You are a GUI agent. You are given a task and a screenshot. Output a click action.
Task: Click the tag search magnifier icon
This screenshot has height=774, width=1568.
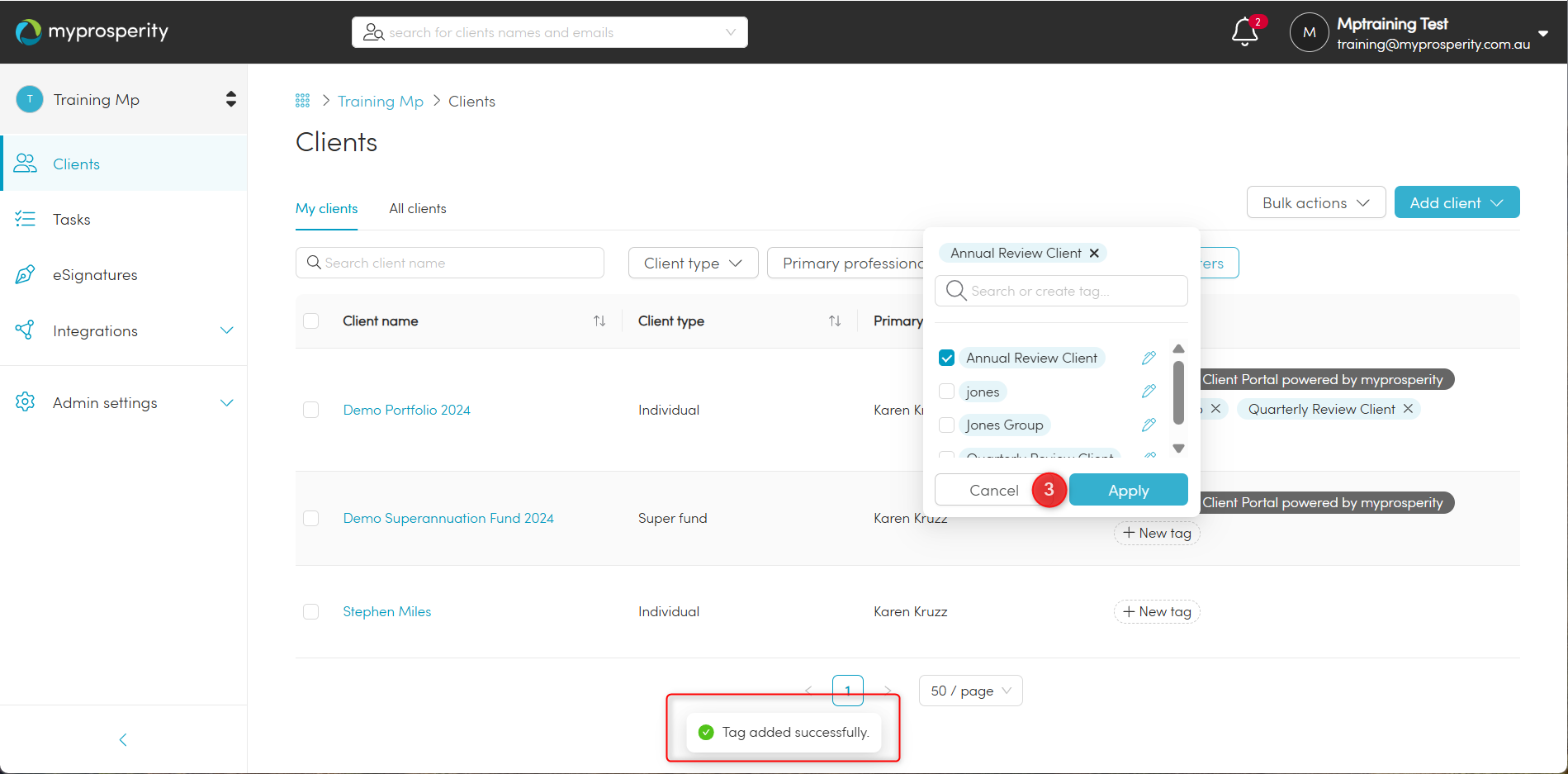pos(956,291)
